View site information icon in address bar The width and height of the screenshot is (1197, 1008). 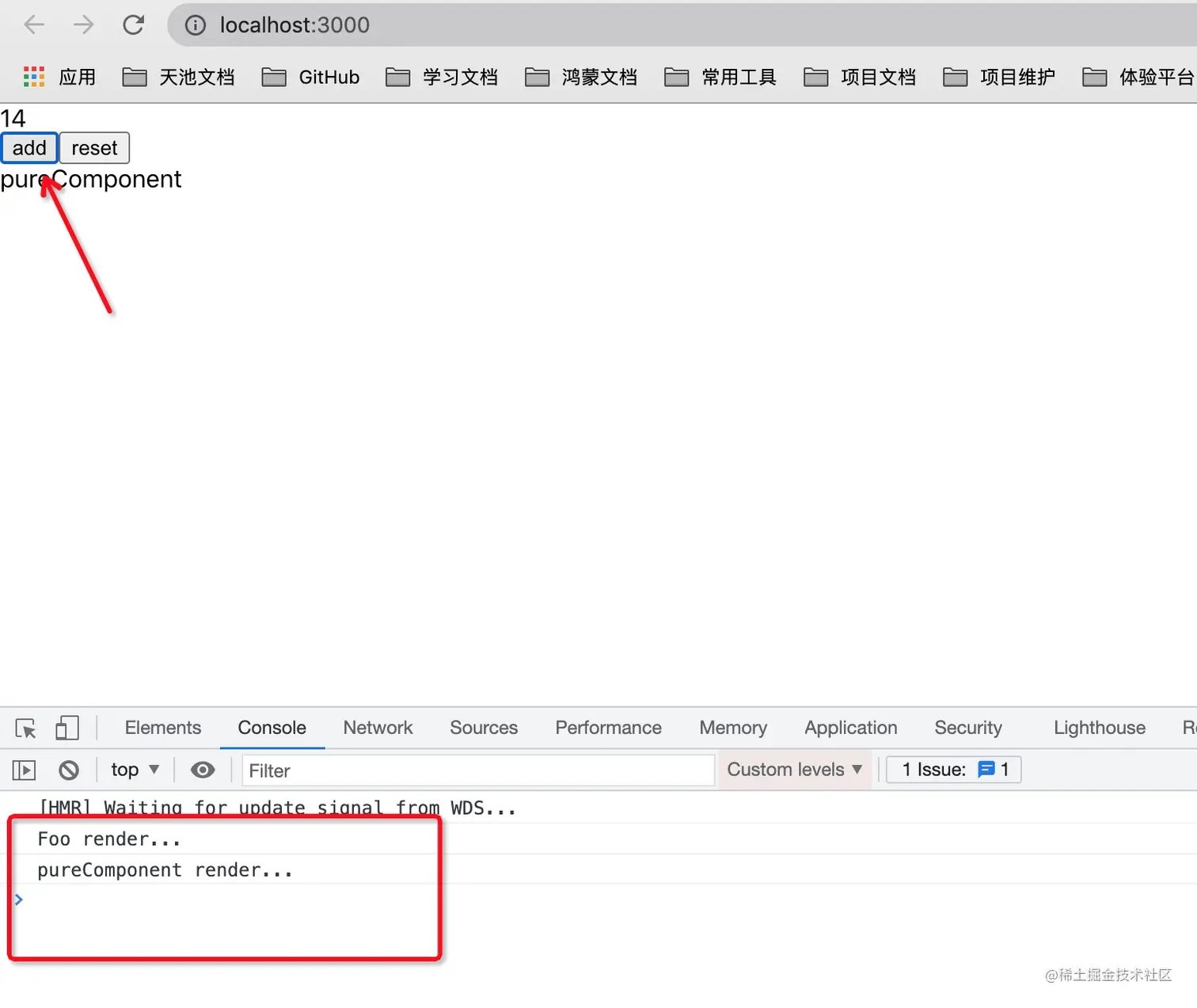195,25
